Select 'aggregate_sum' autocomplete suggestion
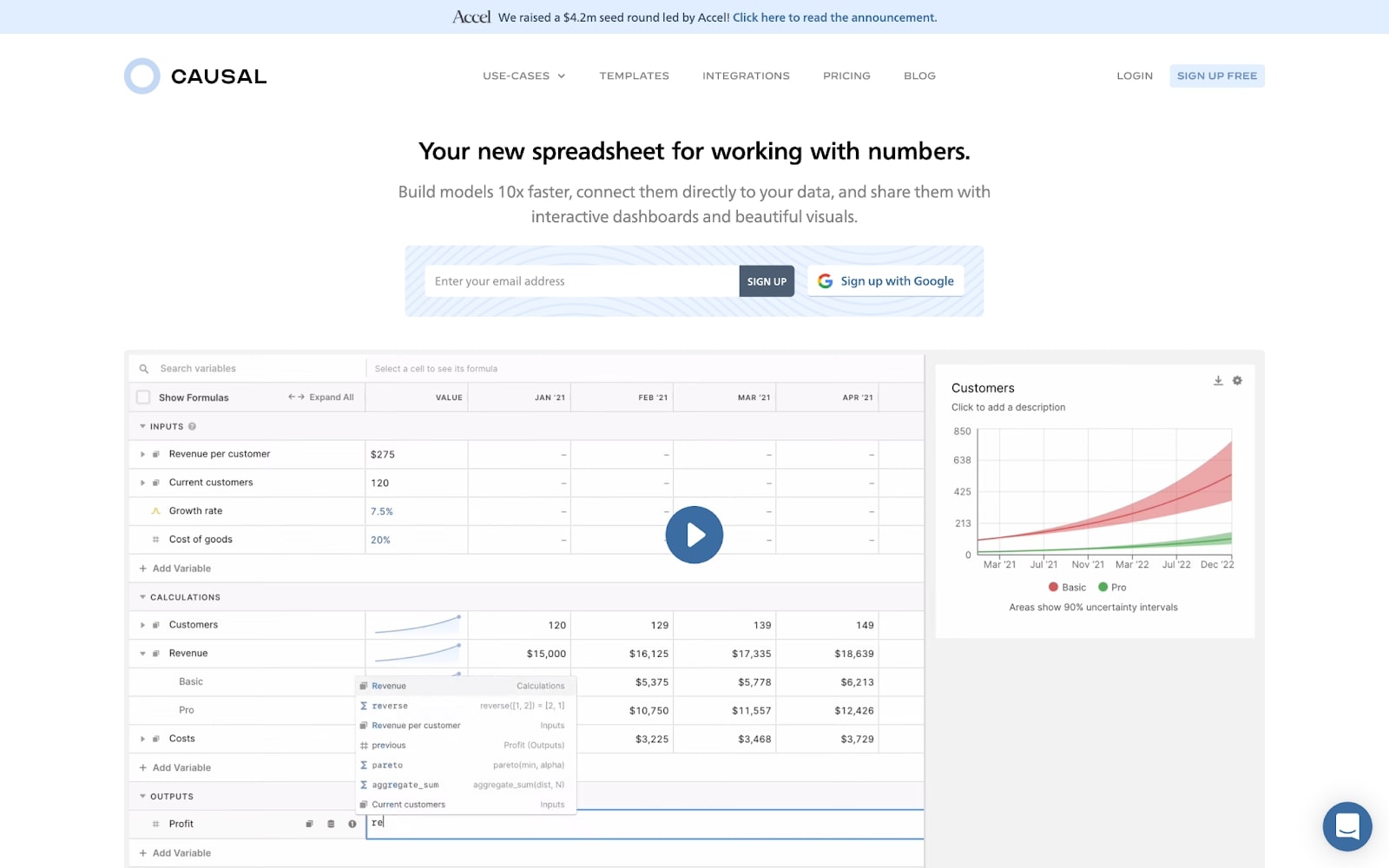Screen dimensions: 1389x868 click(x=466, y=785)
